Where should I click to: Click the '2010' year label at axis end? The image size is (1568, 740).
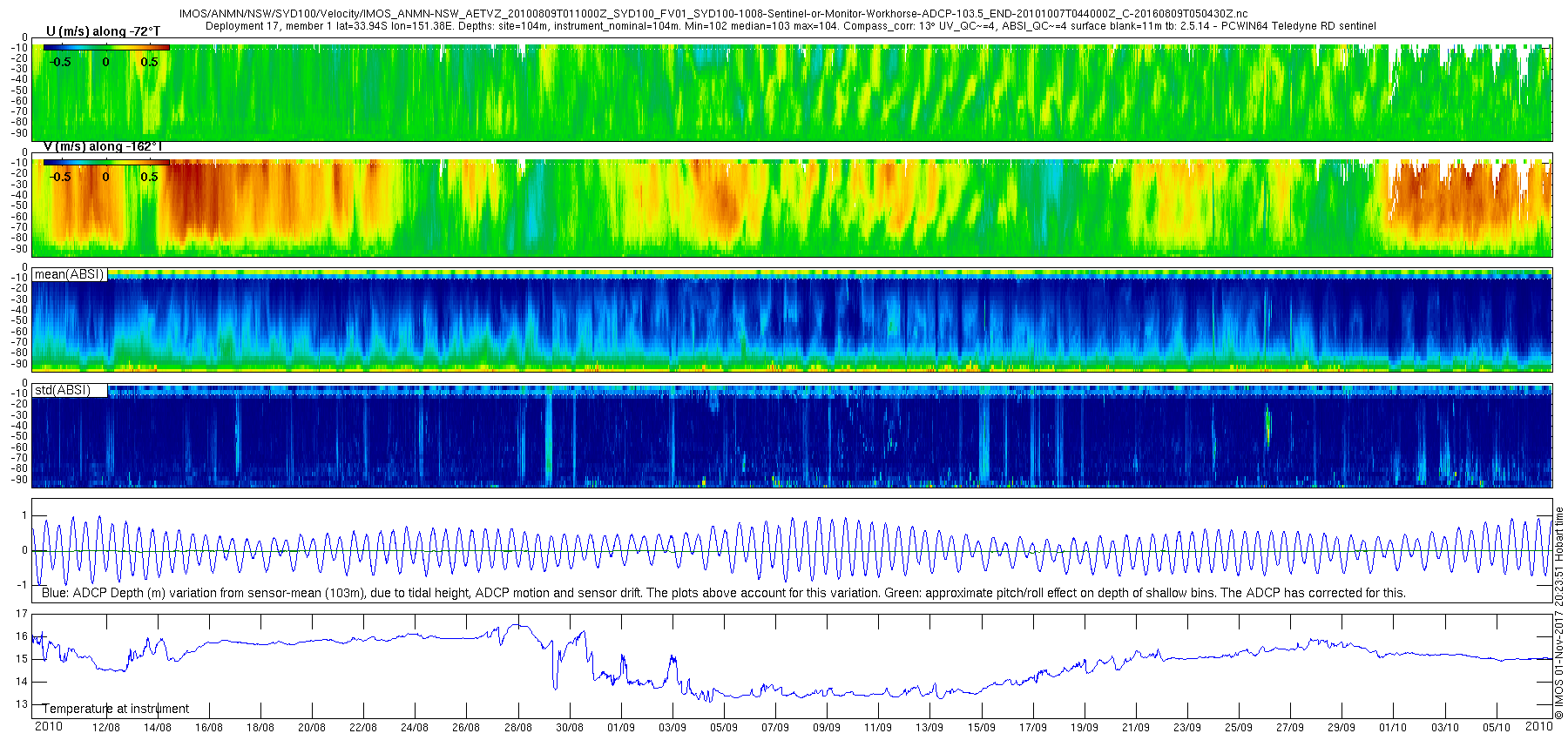pyautogui.click(x=1539, y=726)
